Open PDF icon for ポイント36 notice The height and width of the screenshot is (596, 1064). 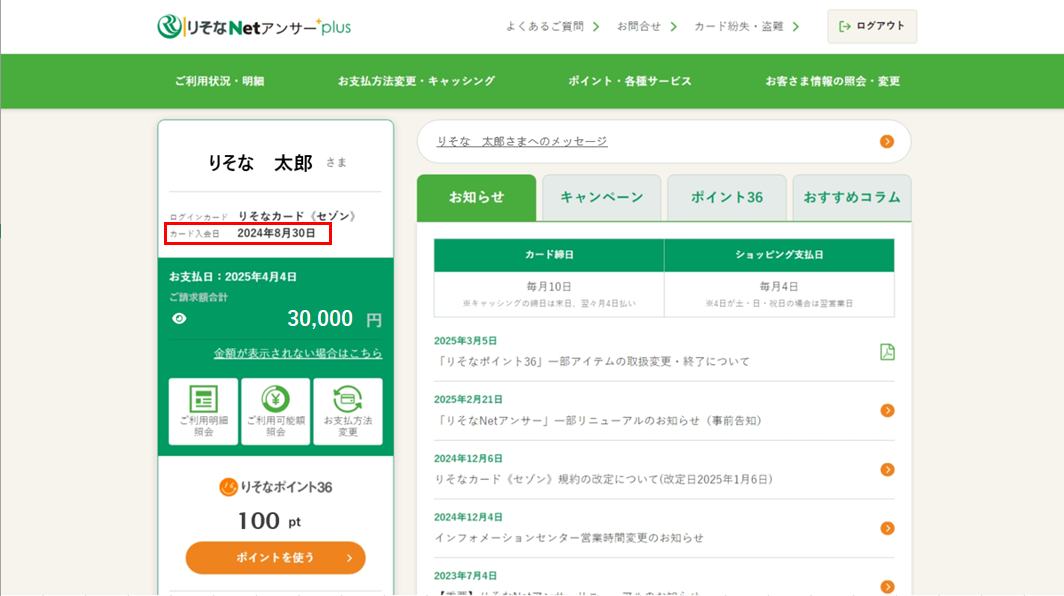click(888, 352)
